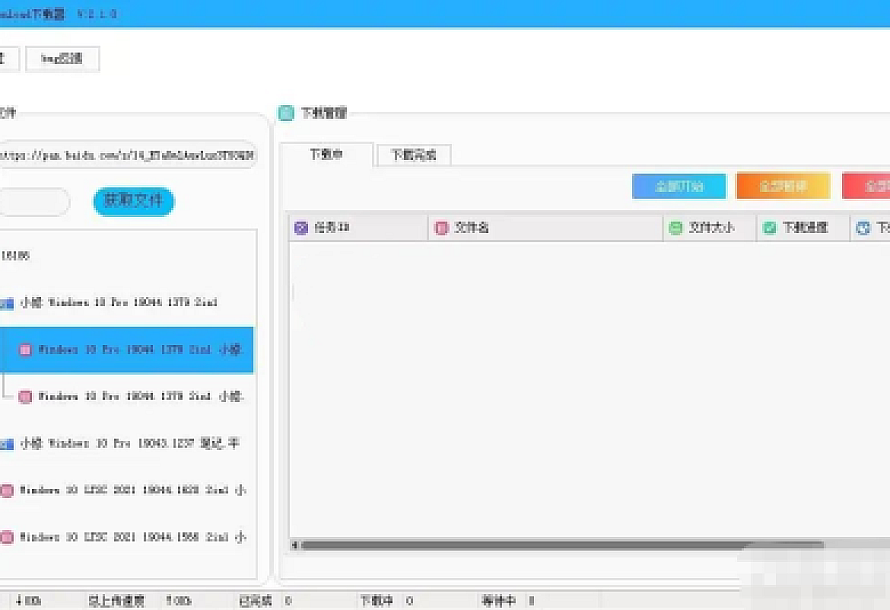Select Windows 10 LTSC 2021 19044.1566 file

tap(130, 537)
